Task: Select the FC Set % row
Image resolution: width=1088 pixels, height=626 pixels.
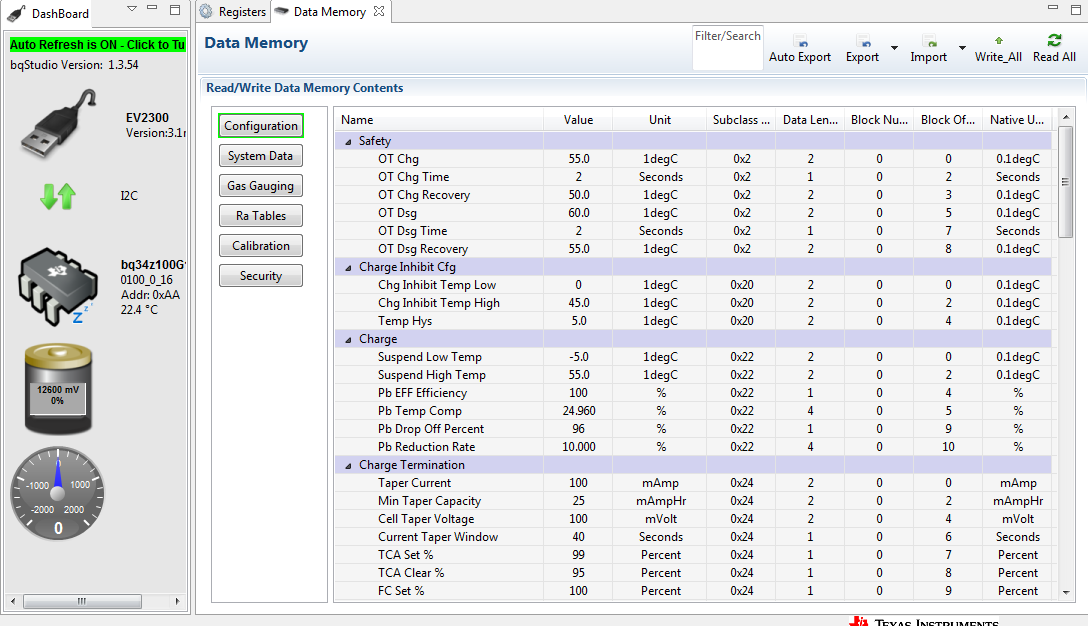Action: [693, 592]
